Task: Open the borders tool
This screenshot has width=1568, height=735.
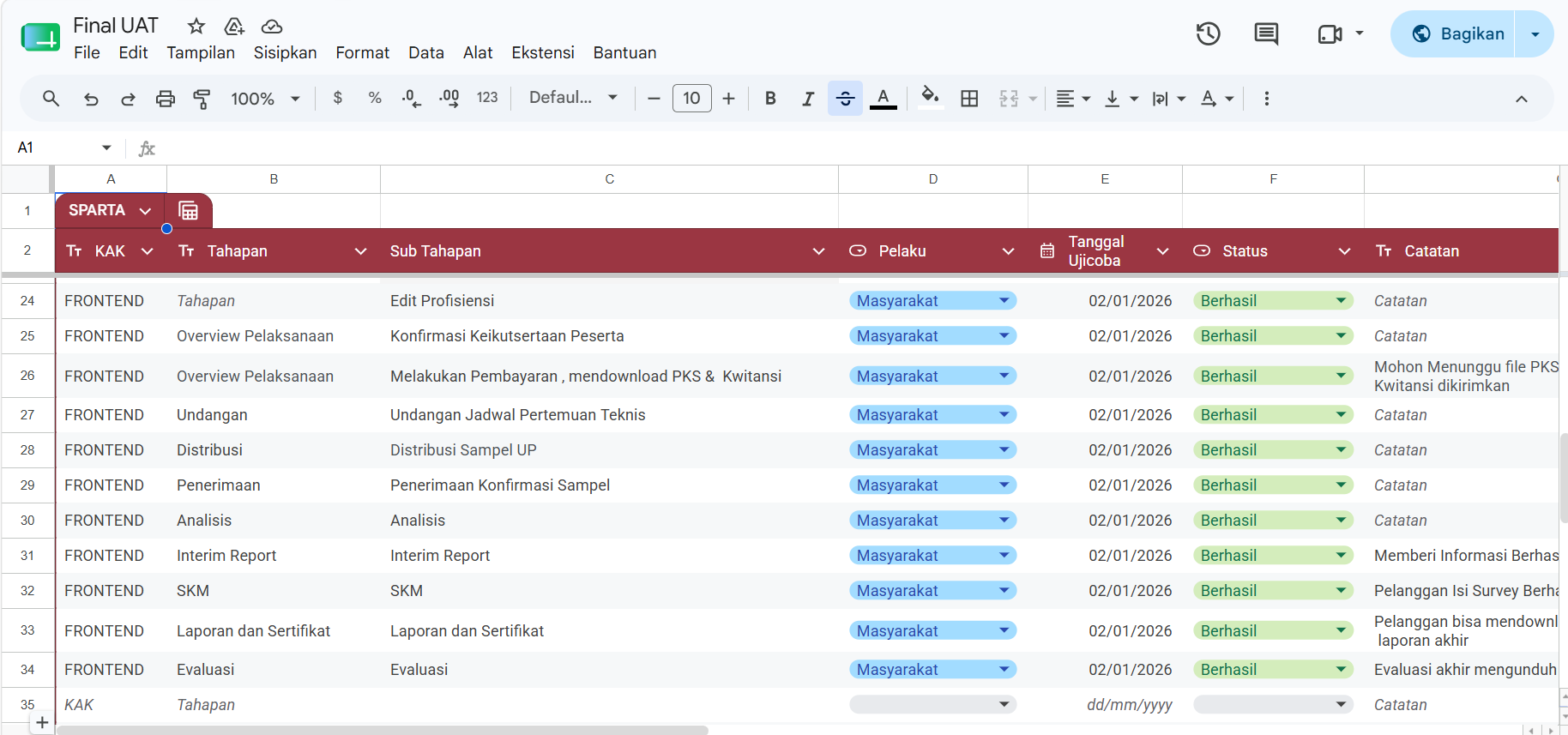Action: (x=969, y=99)
